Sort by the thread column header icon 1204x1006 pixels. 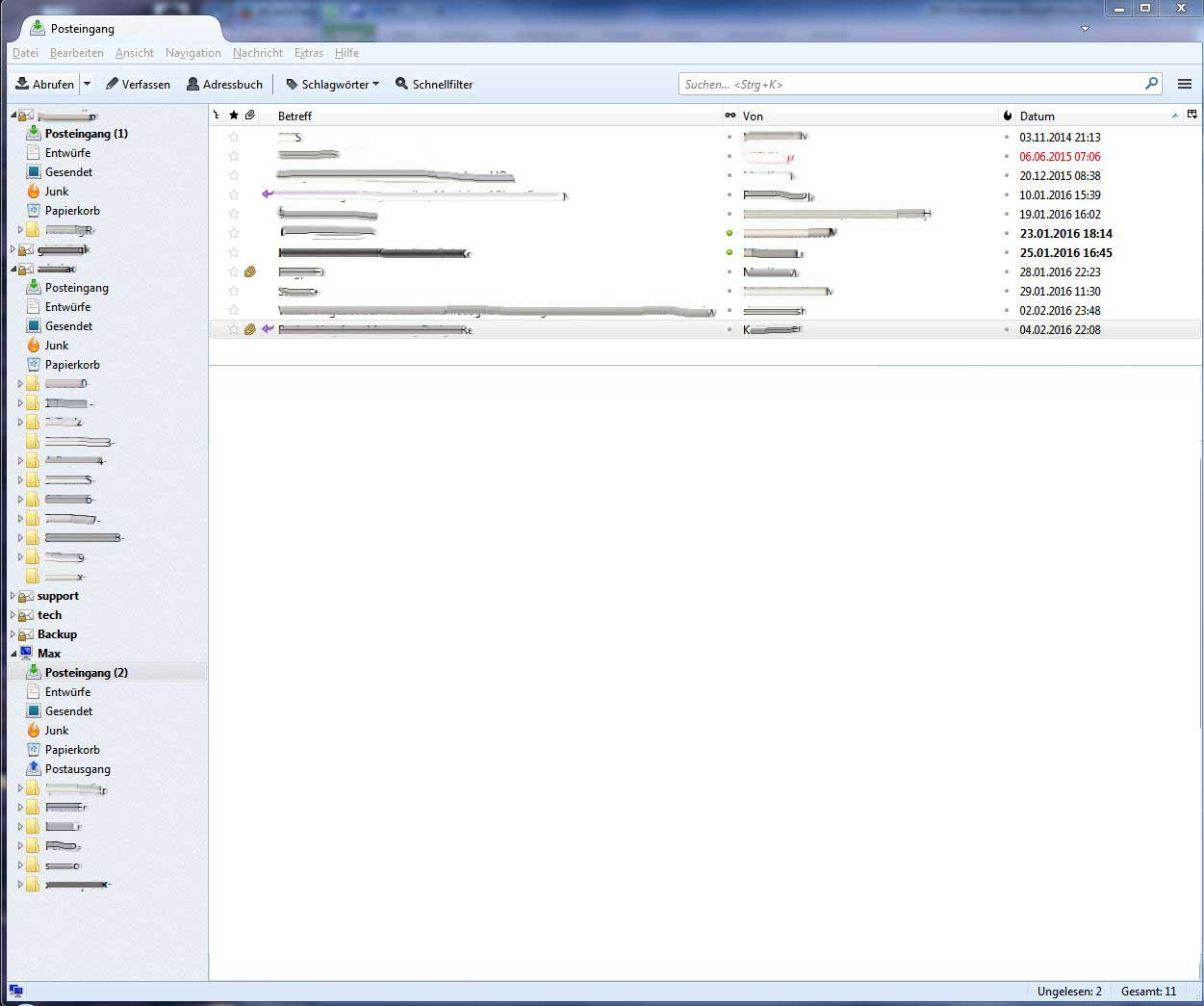(x=217, y=116)
